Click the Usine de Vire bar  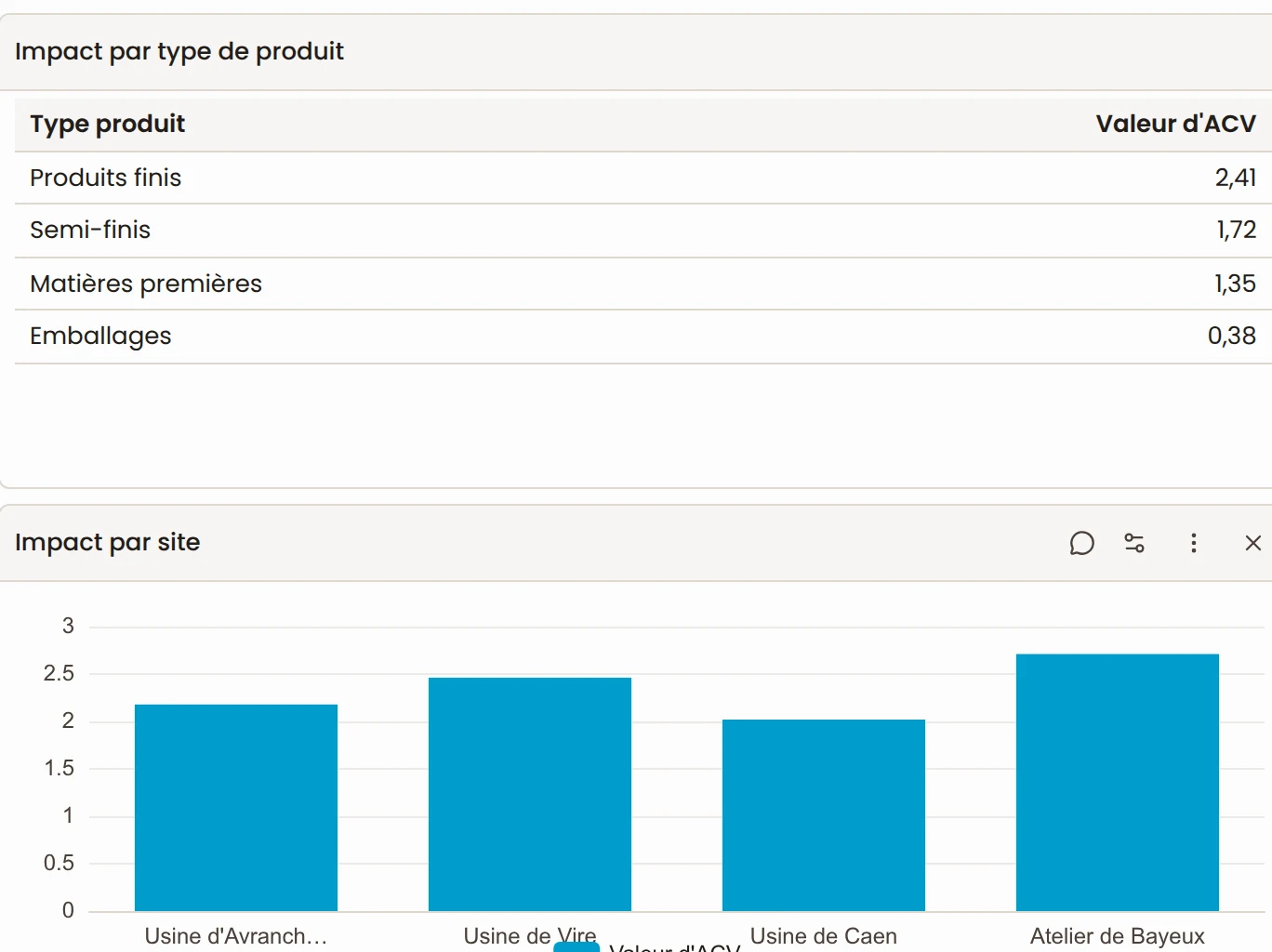pos(530,794)
